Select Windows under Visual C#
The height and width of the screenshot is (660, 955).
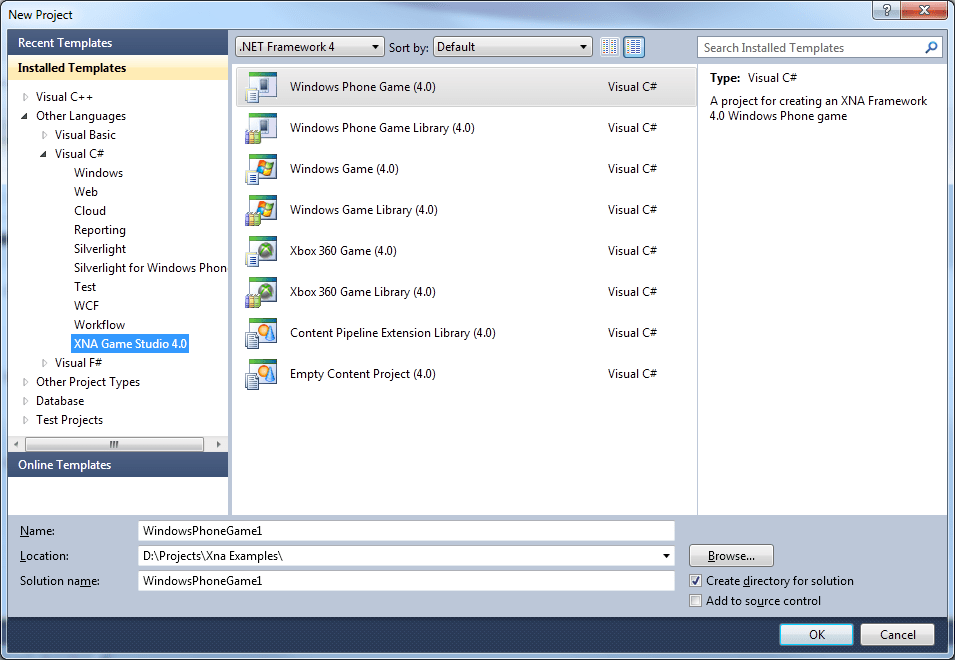[x=99, y=173]
